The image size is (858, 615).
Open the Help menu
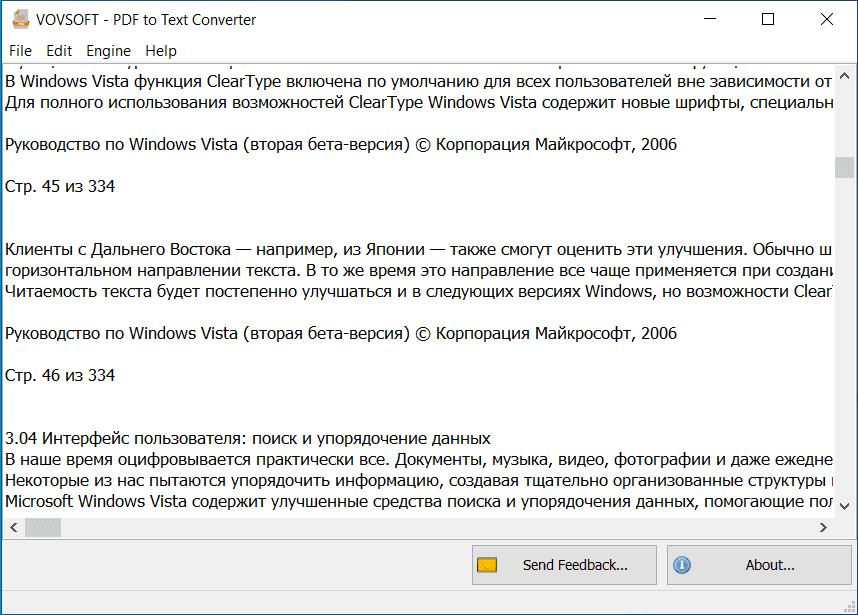(x=160, y=50)
